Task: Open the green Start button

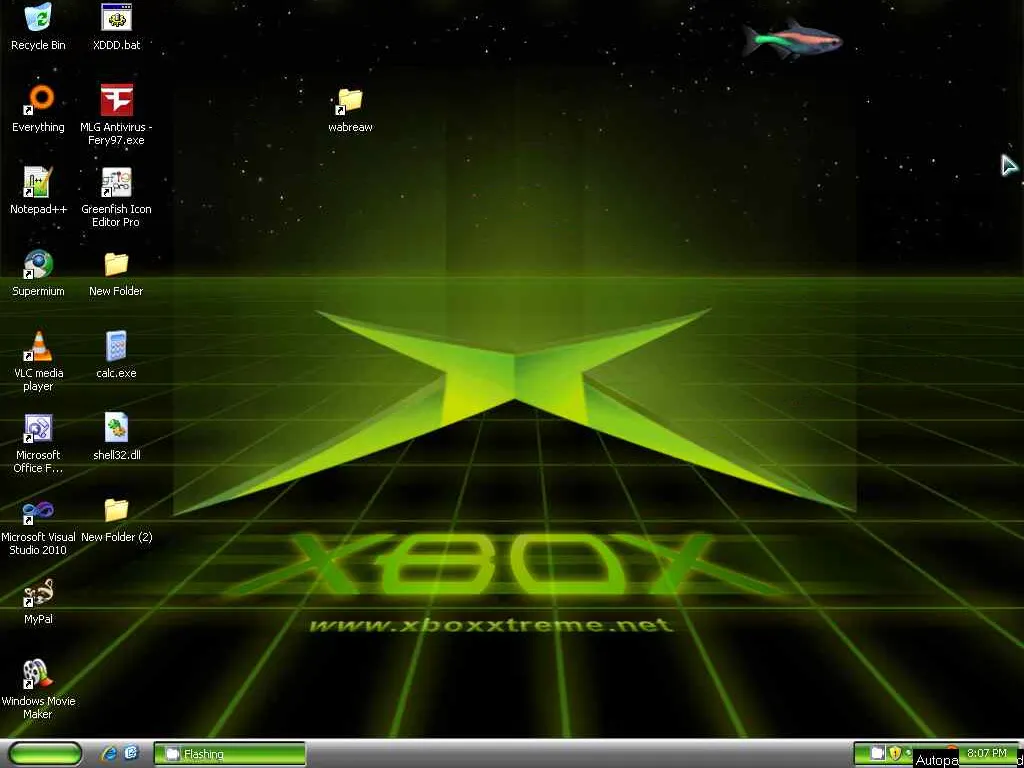Action: (46, 754)
